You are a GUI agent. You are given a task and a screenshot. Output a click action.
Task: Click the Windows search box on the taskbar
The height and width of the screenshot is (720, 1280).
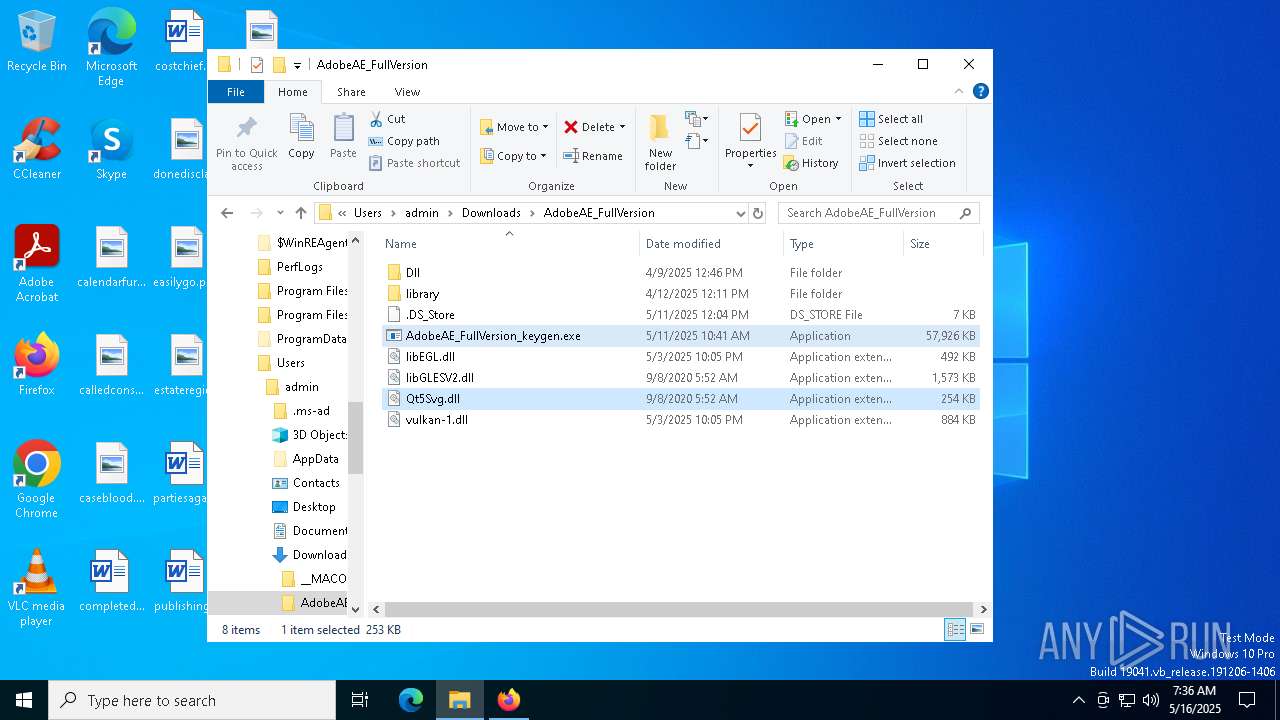click(x=192, y=700)
